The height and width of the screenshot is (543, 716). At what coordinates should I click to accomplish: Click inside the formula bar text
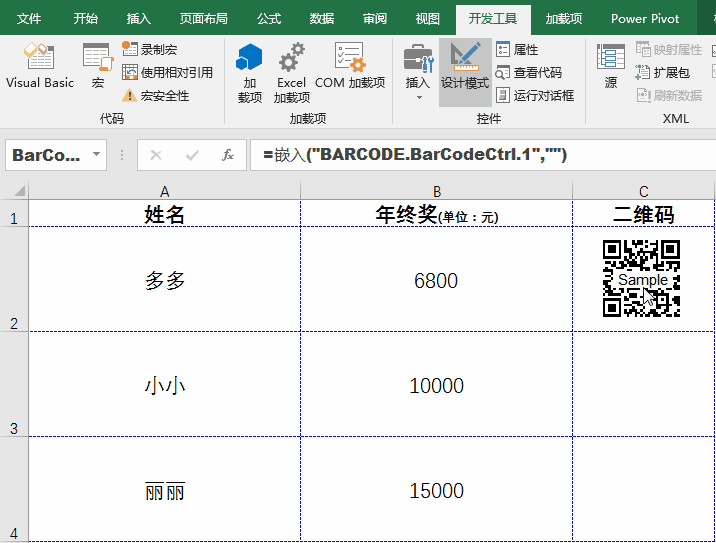point(450,155)
